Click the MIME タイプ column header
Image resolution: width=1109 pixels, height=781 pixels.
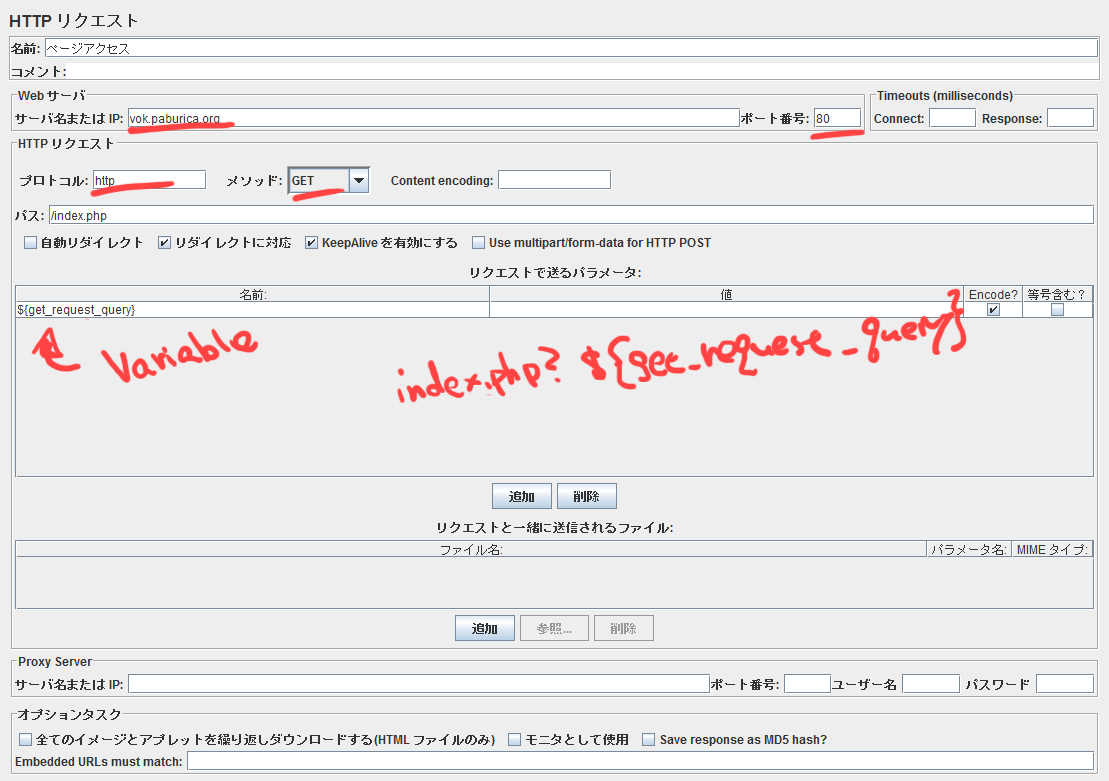pyautogui.click(x=1052, y=550)
